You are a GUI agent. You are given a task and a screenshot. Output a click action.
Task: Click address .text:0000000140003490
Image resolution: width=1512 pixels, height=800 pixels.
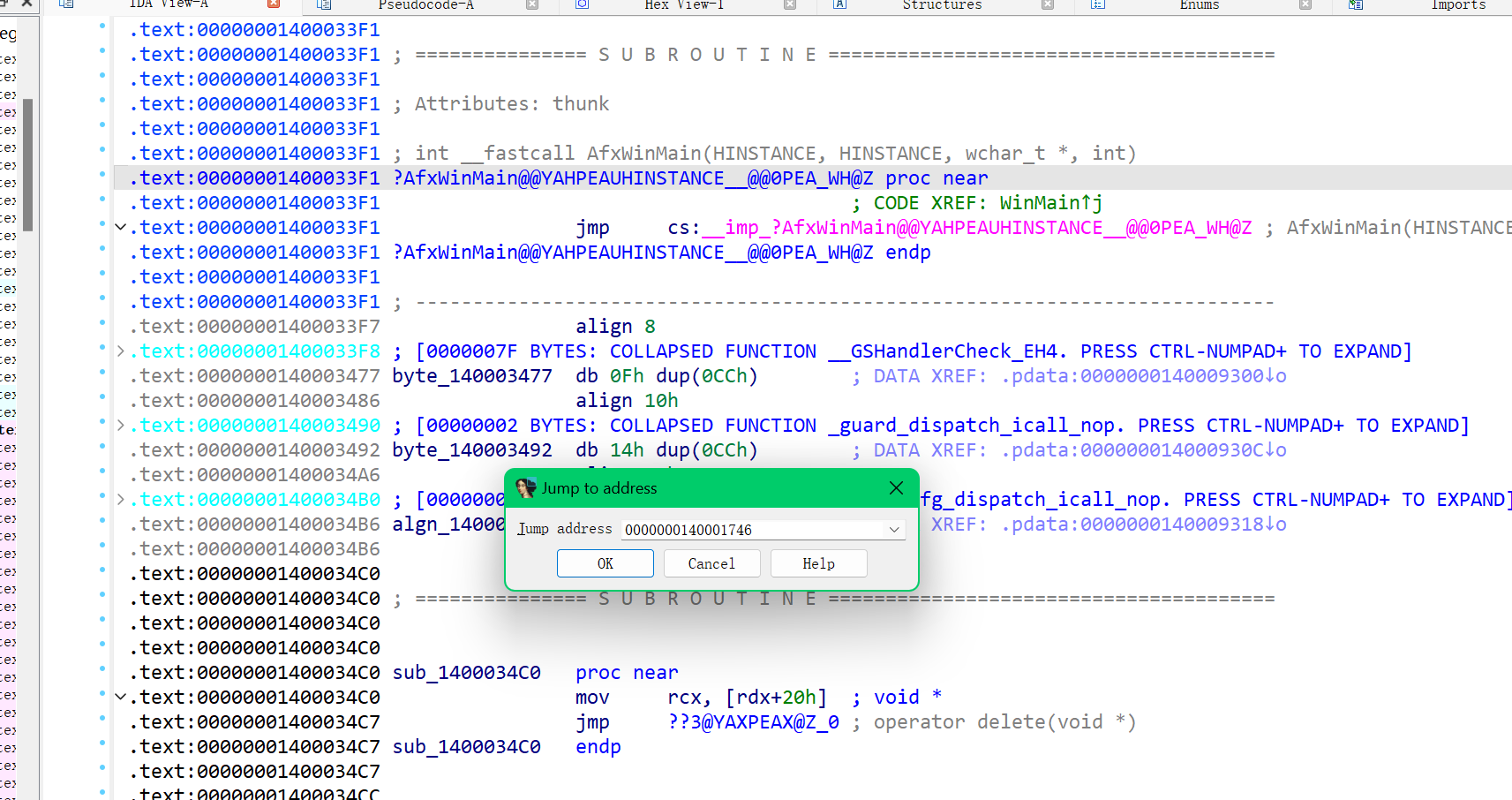point(255,426)
